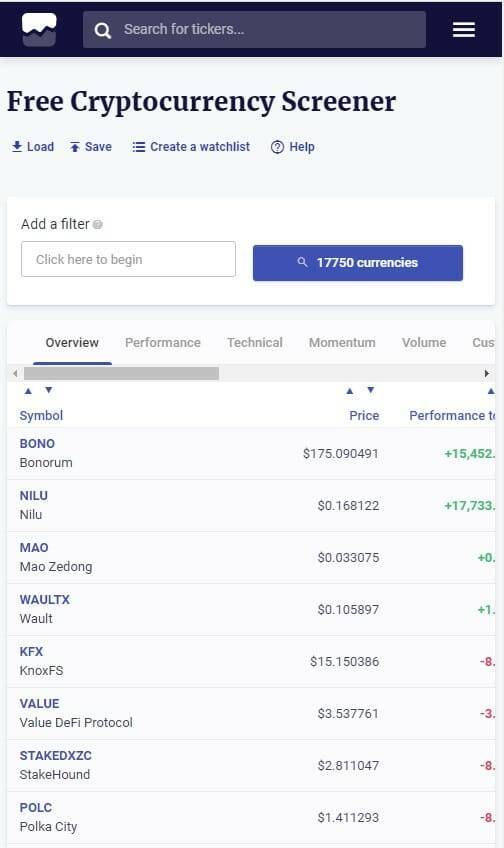Click the $175.090491 price cell
The image size is (504, 848).
coord(341,453)
